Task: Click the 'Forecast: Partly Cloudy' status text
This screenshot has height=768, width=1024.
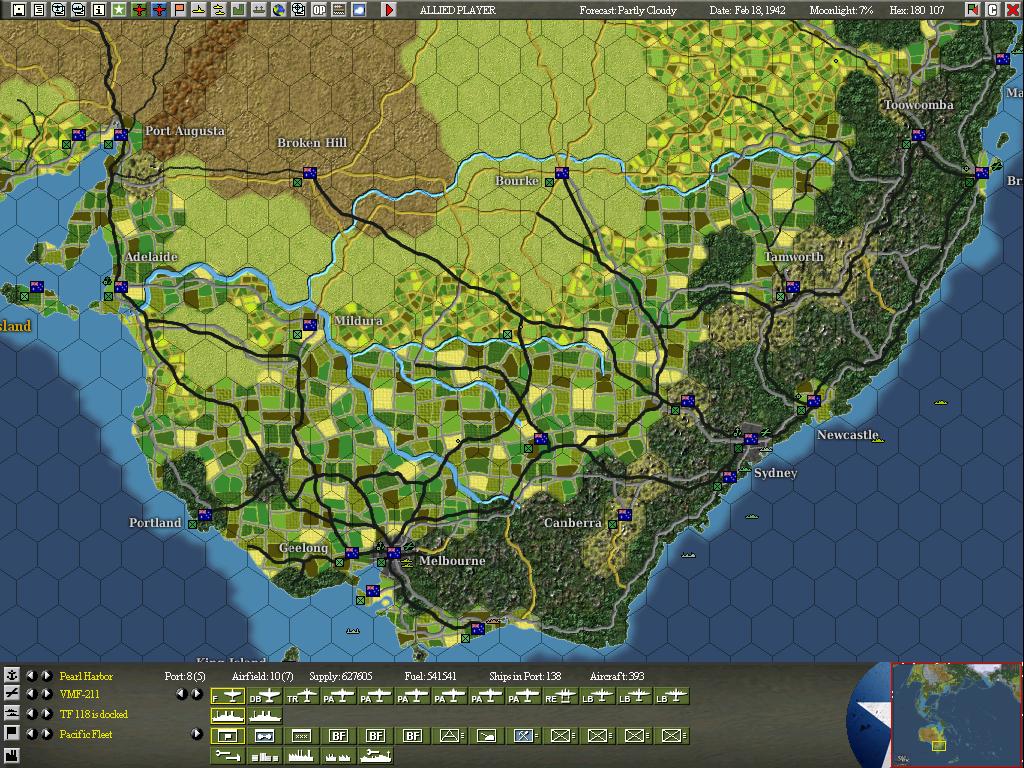Action: coord(628,10)
